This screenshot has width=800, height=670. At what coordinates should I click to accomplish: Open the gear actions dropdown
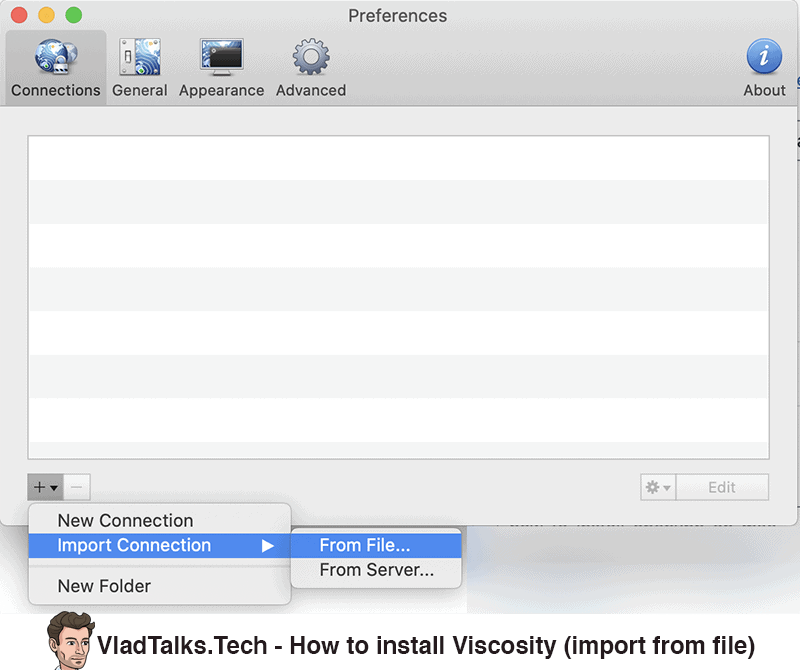tap(658, 487)
